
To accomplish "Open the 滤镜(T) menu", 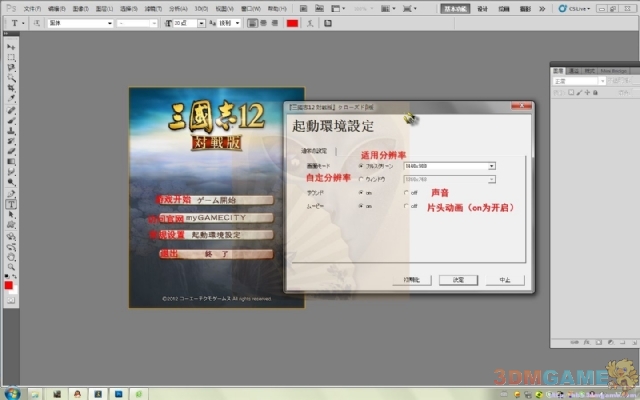I will pos(153,9).
